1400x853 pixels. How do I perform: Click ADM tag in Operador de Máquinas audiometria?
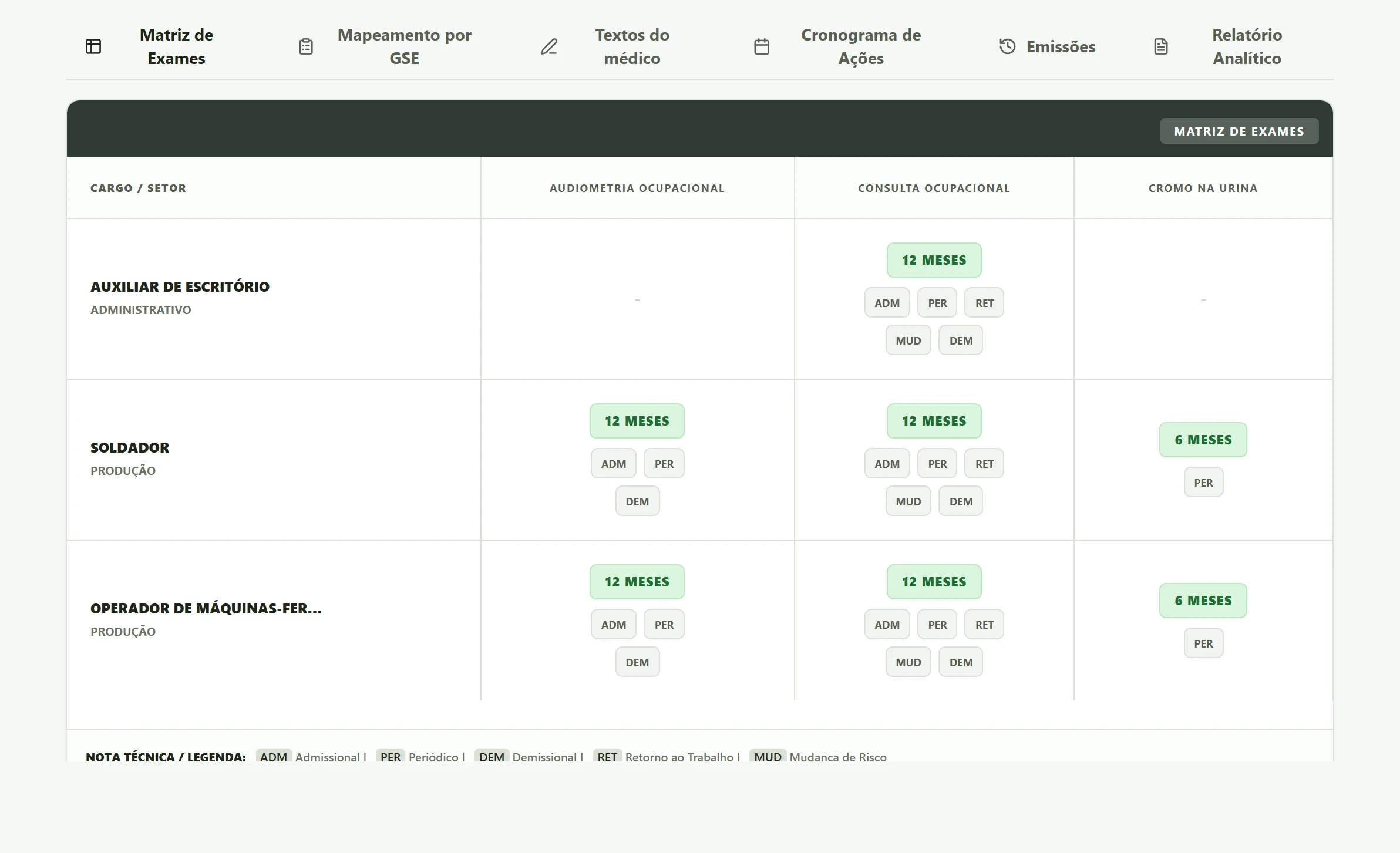[x=613, y=625]
